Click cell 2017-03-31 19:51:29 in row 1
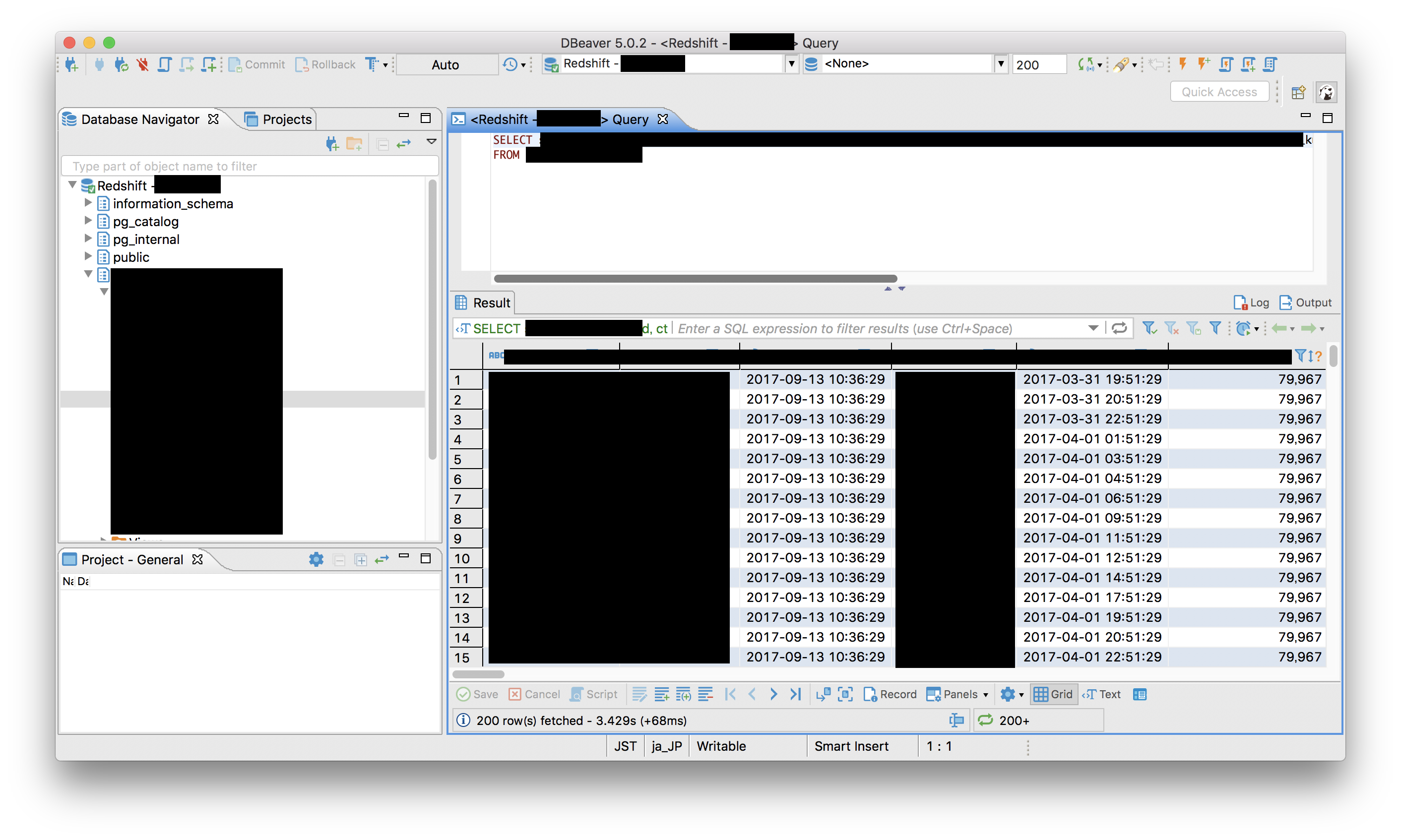Image resolution: width=1401 pixels, height=840 pixels. pyautogui.click(x=1092, y=379)
